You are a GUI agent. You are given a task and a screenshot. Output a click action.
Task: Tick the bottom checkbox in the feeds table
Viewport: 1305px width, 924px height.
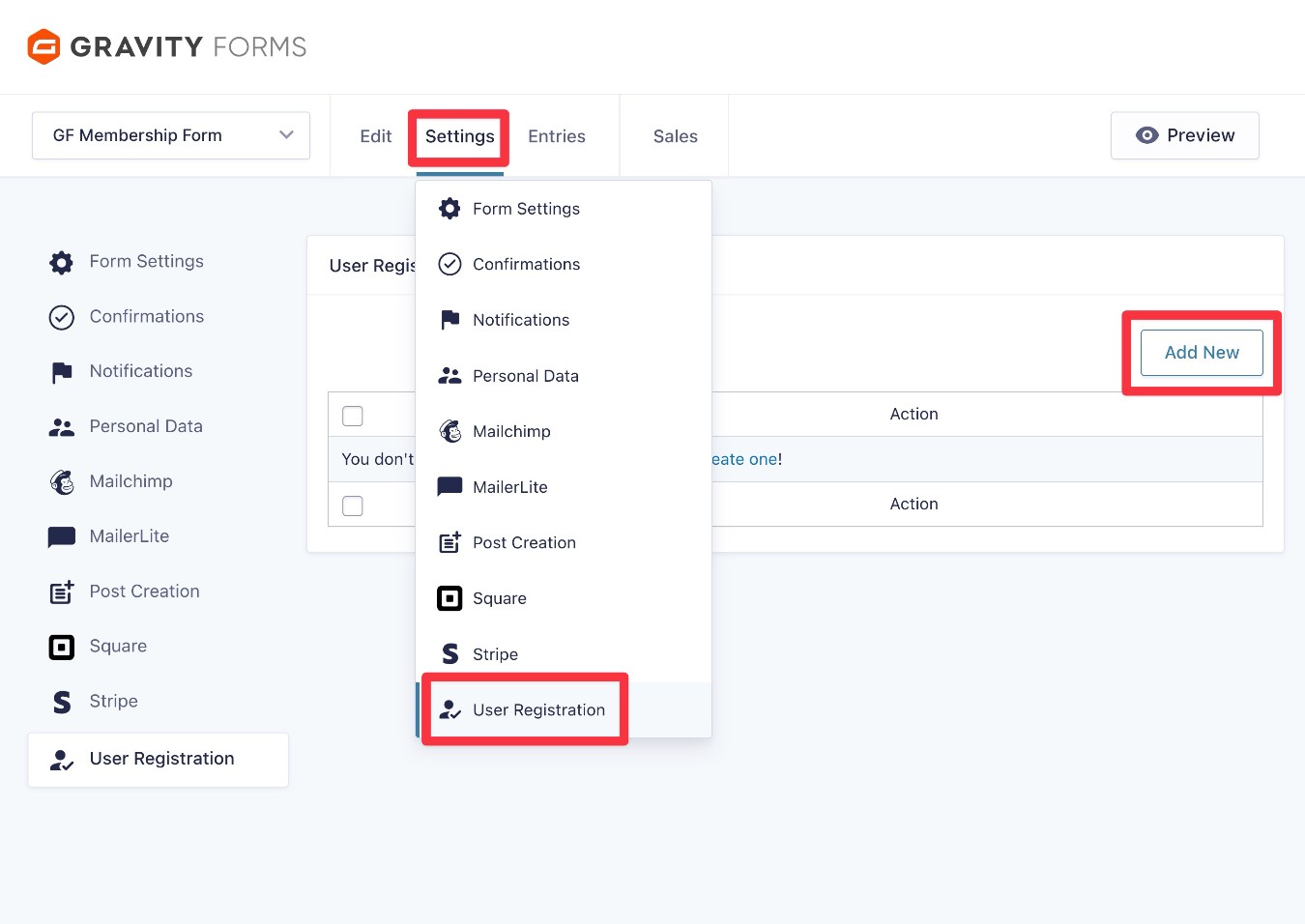(352, 505)
